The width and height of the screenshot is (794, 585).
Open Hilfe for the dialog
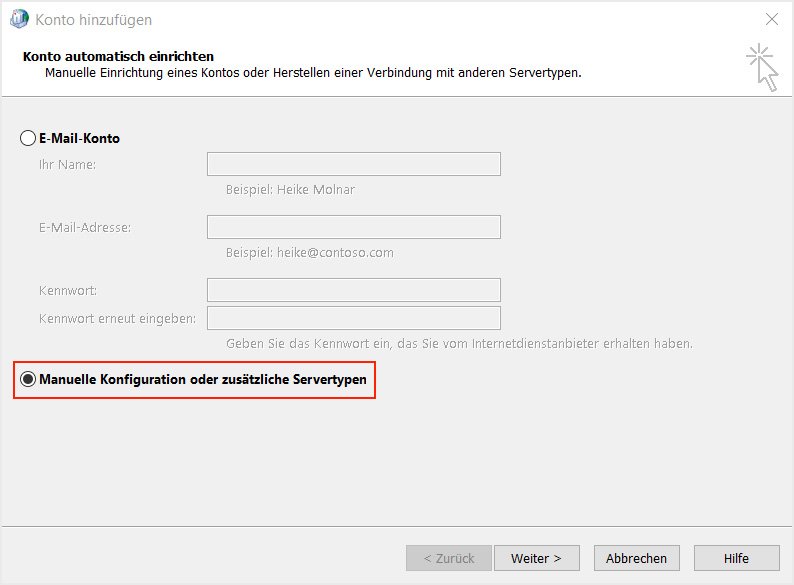pyautogui.click(x=736, y=558)
